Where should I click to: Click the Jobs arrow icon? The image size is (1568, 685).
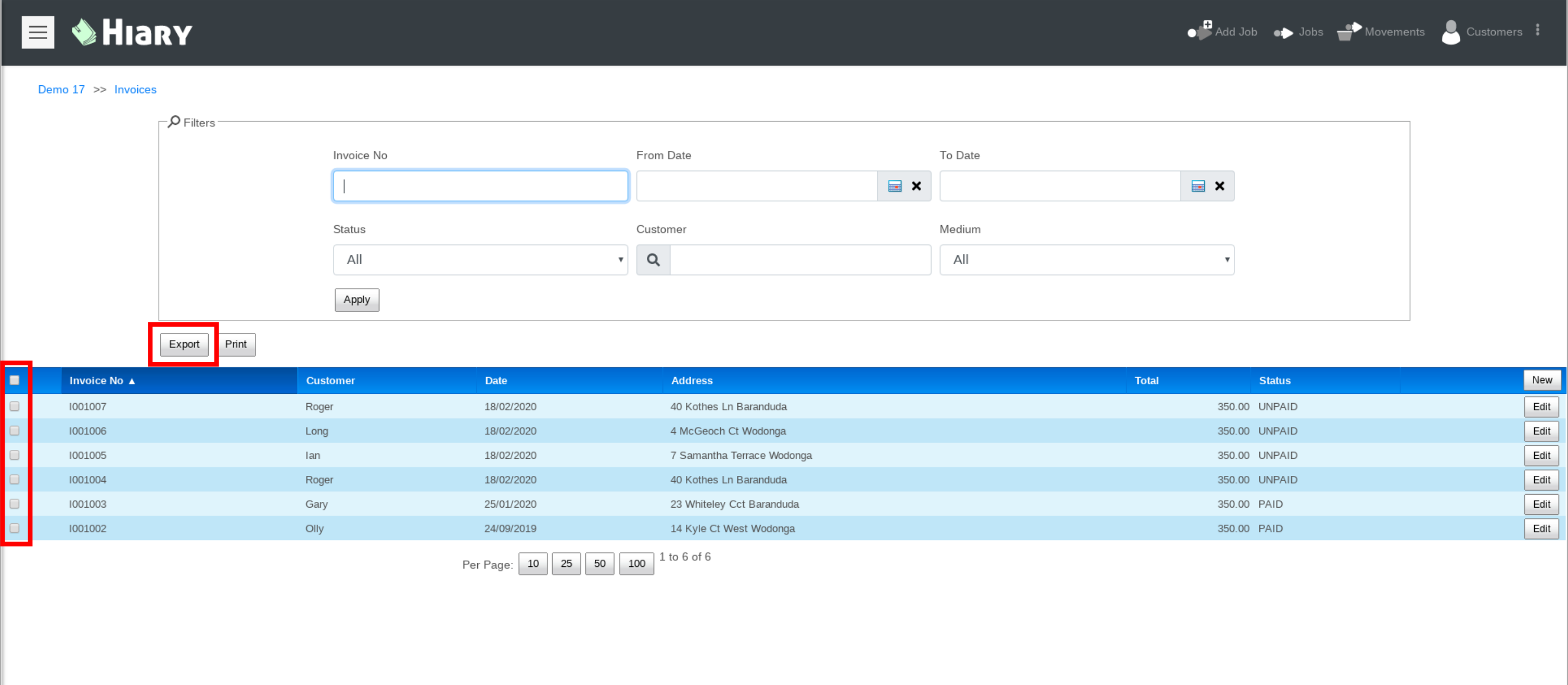[x=1283, y=33]
